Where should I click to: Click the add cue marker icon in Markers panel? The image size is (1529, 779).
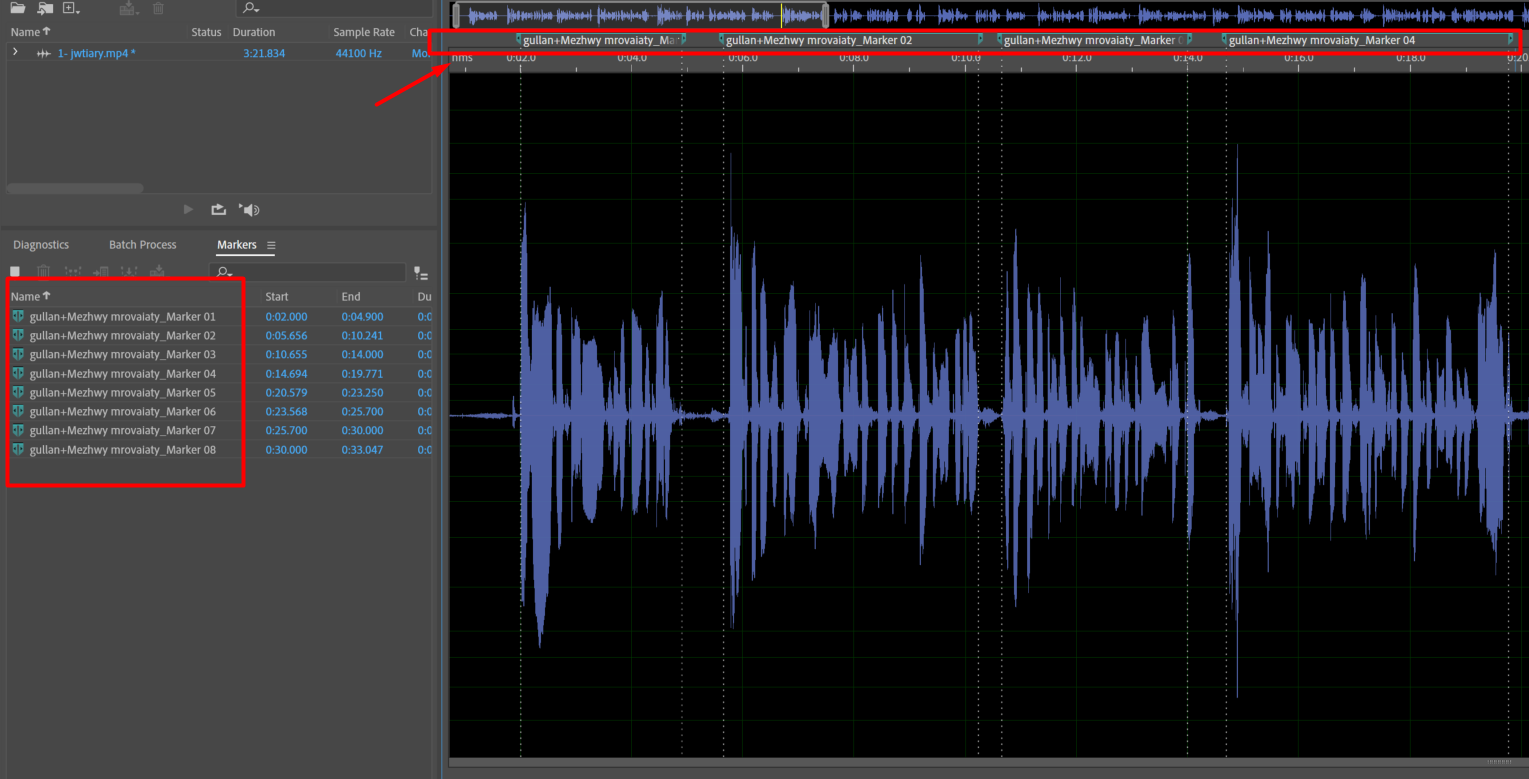[15, 272]
